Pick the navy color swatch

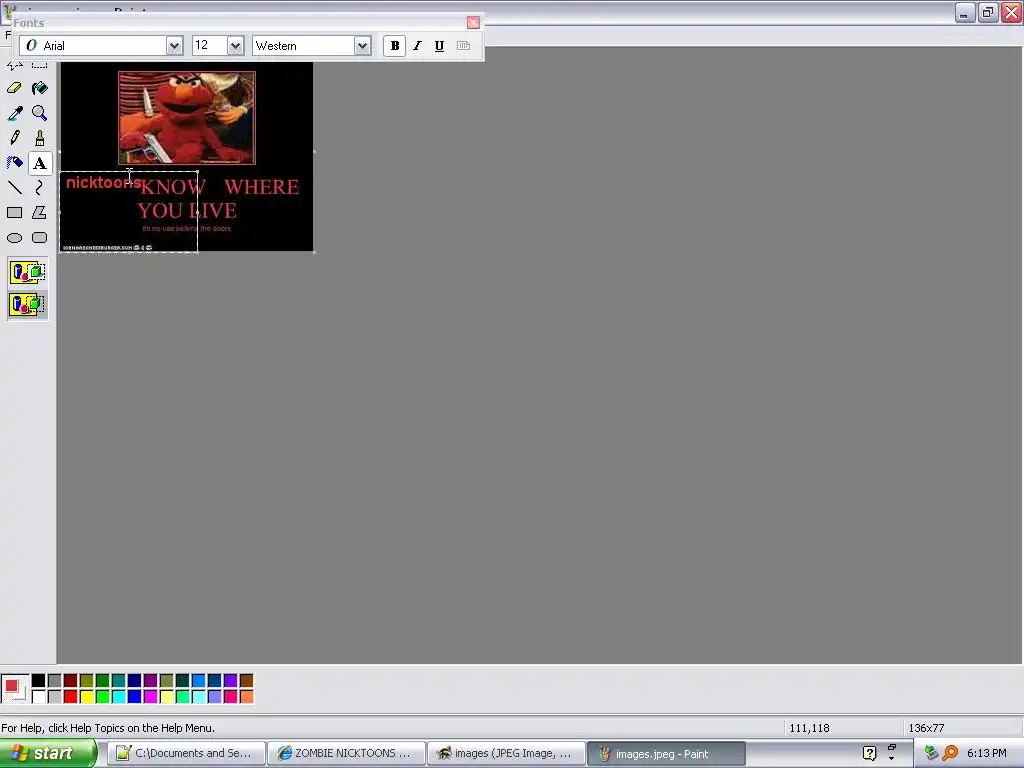coord(135,681)
